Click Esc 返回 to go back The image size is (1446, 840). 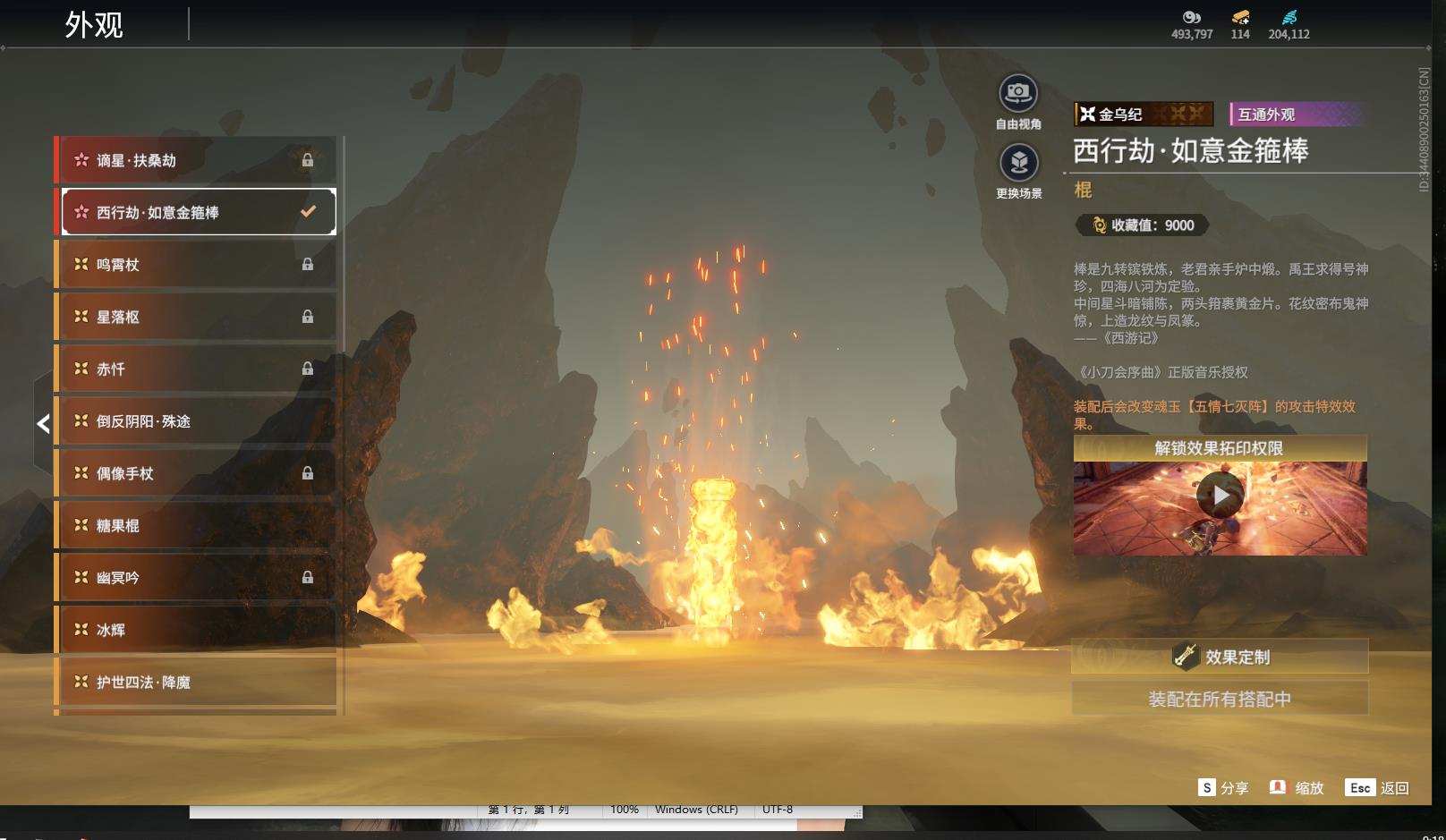[x=1377, y=788]
